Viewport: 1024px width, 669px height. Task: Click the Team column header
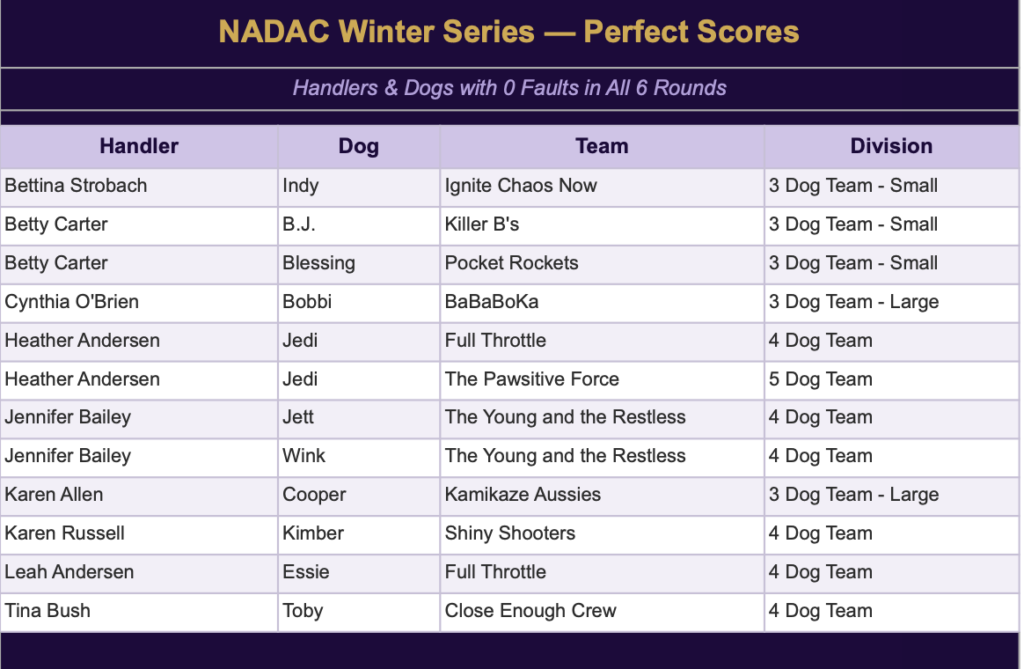601,146
